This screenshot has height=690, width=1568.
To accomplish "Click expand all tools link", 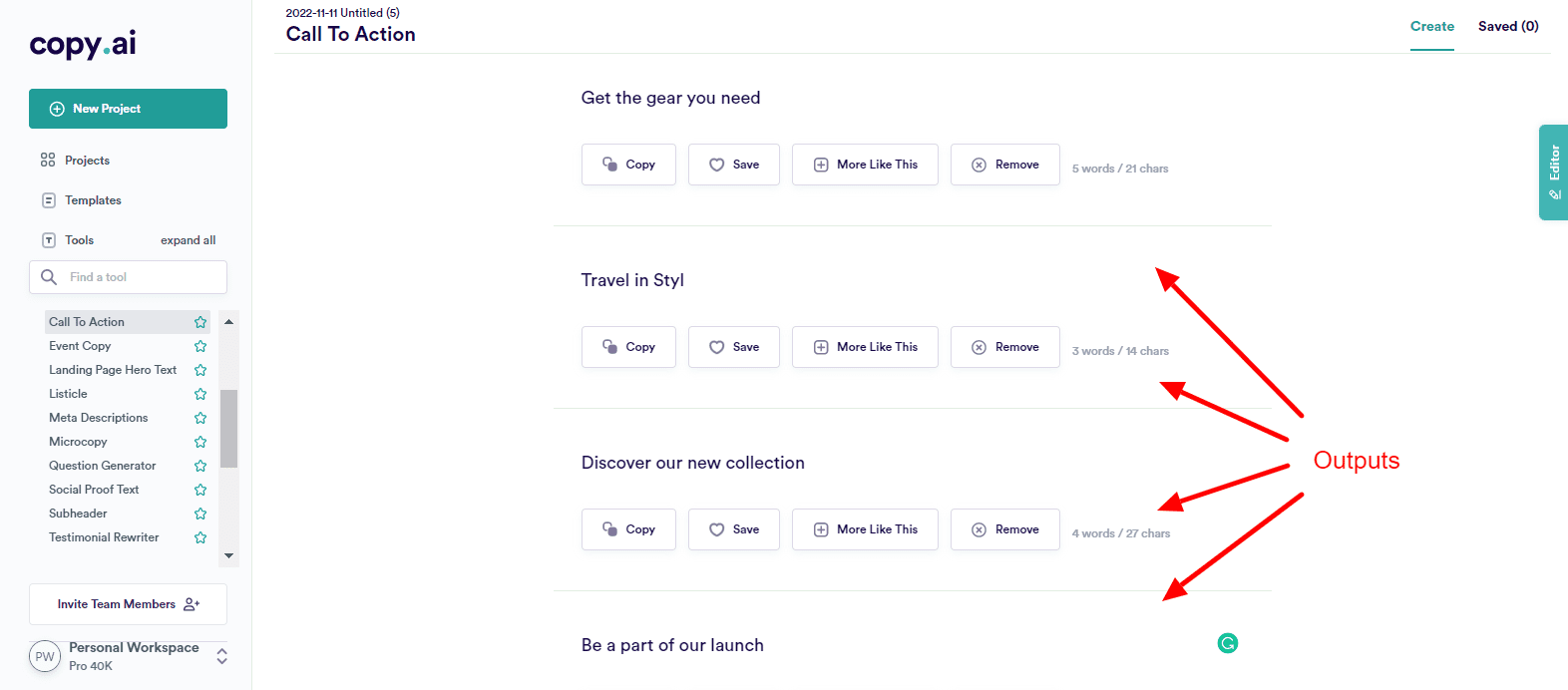I will [188, 240].
